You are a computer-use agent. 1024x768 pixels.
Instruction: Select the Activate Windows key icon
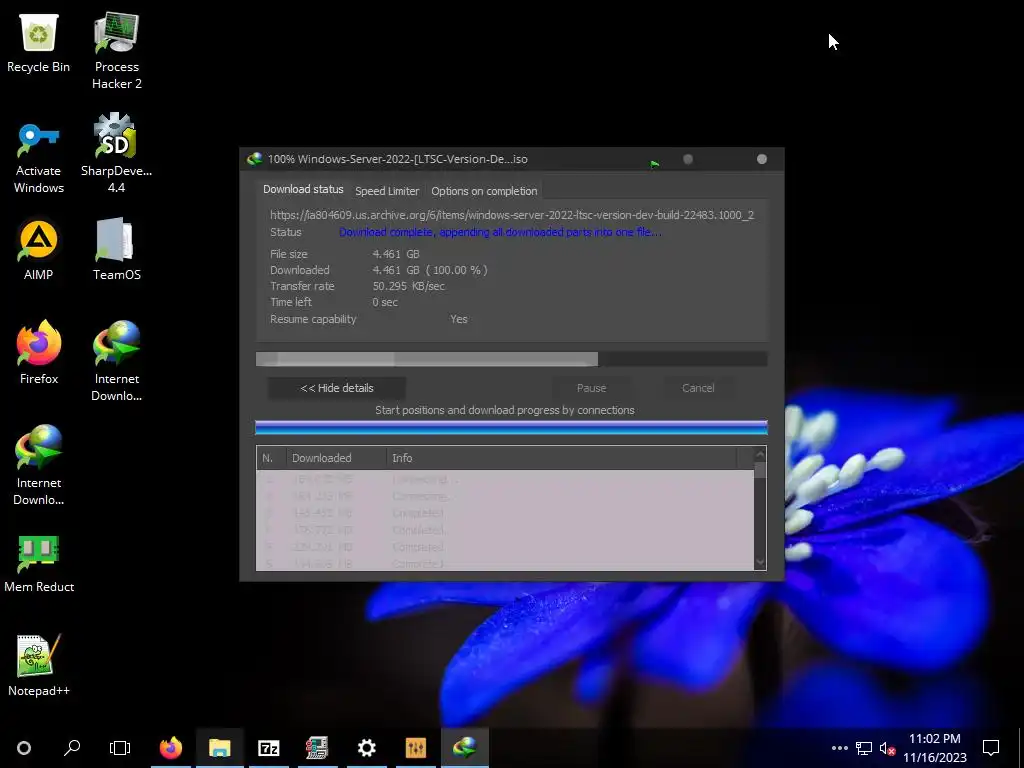39,157
